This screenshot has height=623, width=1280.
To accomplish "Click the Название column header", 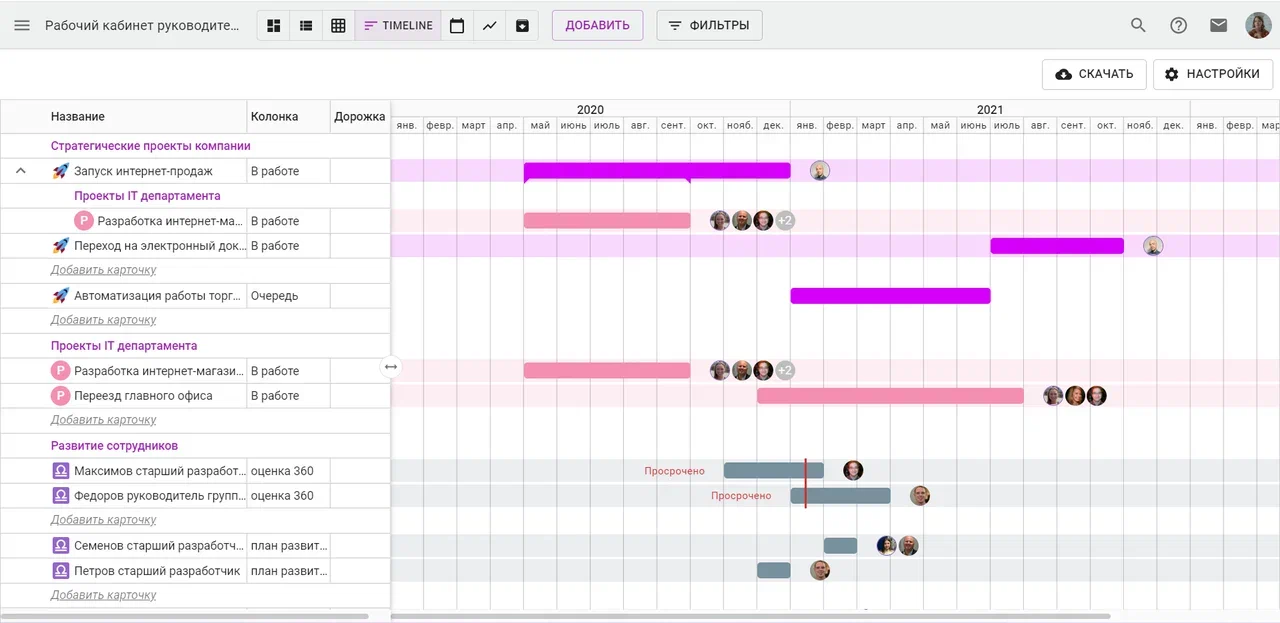I will click(x=78, y=117).
